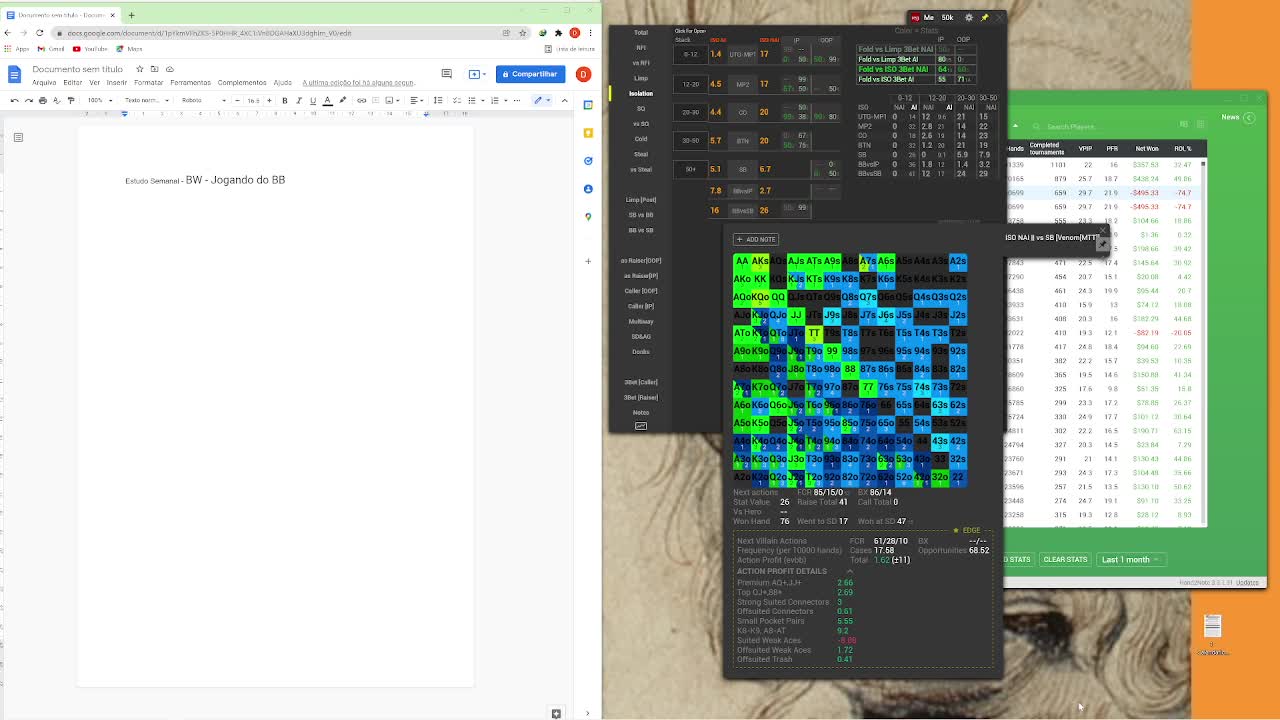The height and width of the screenshot is (720, 1280).
Task: Open comment history in Docs
Action: (x=446, y=74)
